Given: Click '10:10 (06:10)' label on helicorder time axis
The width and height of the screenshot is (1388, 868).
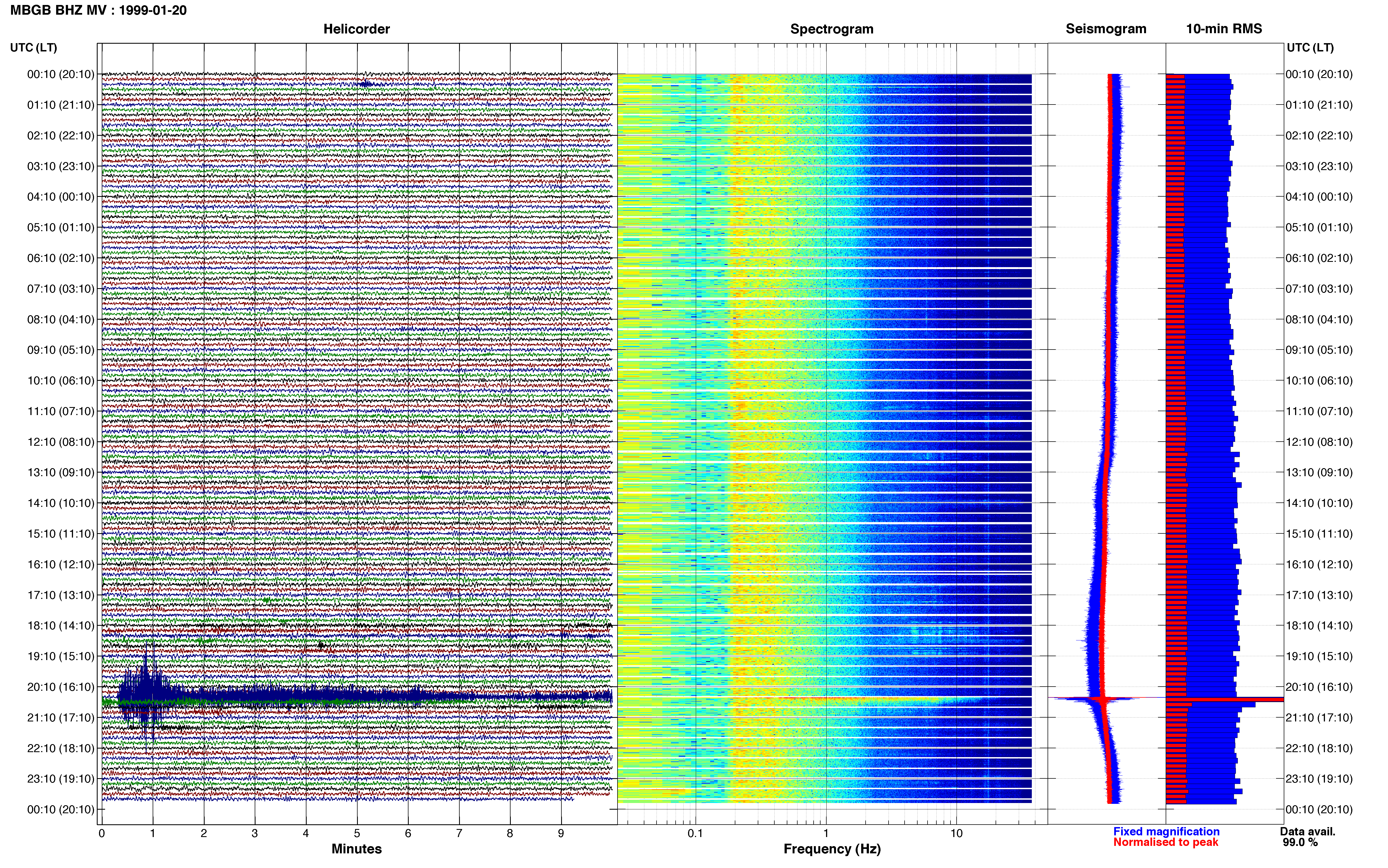Looking at the screenshot, I should pos(61,380).
